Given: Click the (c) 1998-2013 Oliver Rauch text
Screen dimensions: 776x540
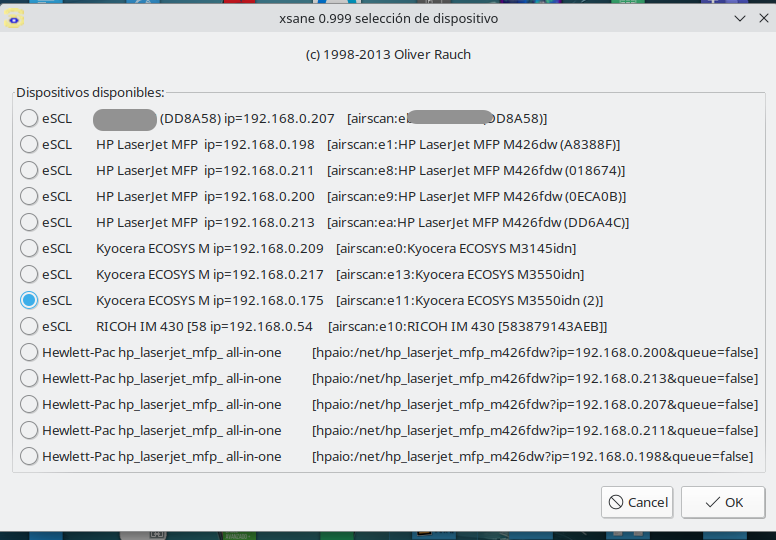Looking at the screenshot, I should click(x=388, y=54).
